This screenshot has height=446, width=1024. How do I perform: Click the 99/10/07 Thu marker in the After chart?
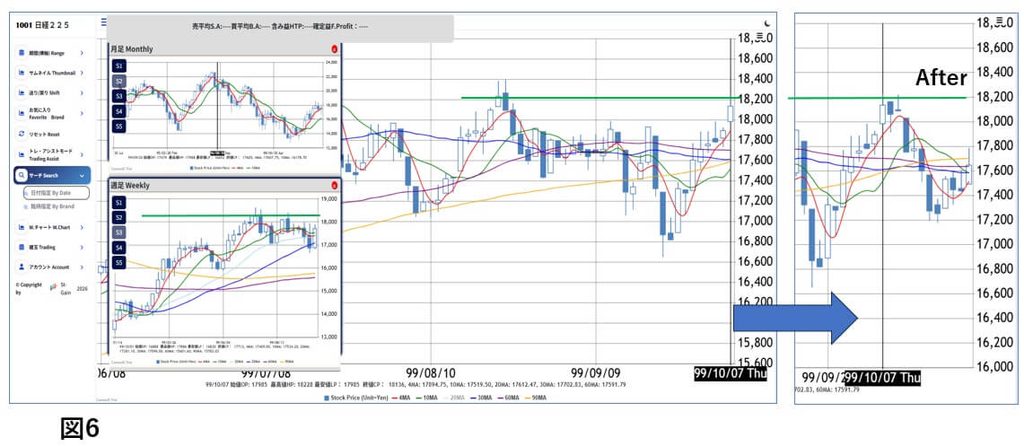(882, 378)
